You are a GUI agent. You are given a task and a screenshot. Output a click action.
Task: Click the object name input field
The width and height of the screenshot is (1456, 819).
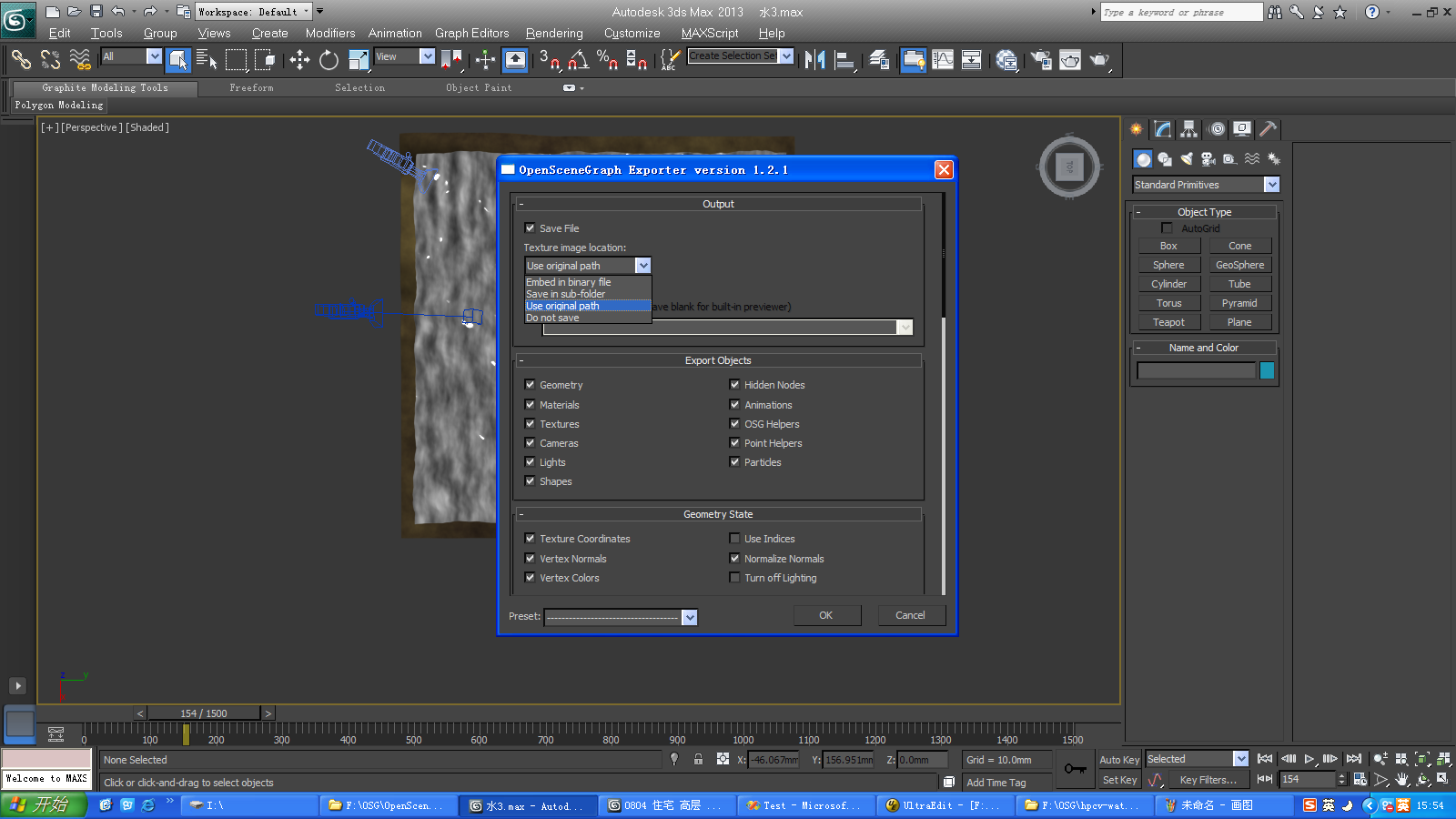pos(1196,370)
